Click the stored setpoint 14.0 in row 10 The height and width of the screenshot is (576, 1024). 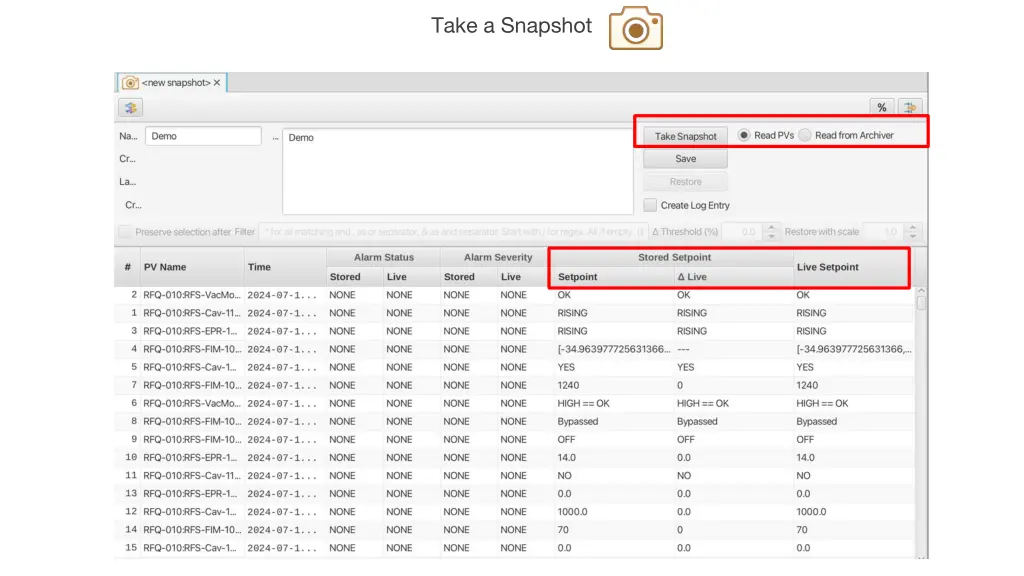pyautogui.click(x=566, y=458)
